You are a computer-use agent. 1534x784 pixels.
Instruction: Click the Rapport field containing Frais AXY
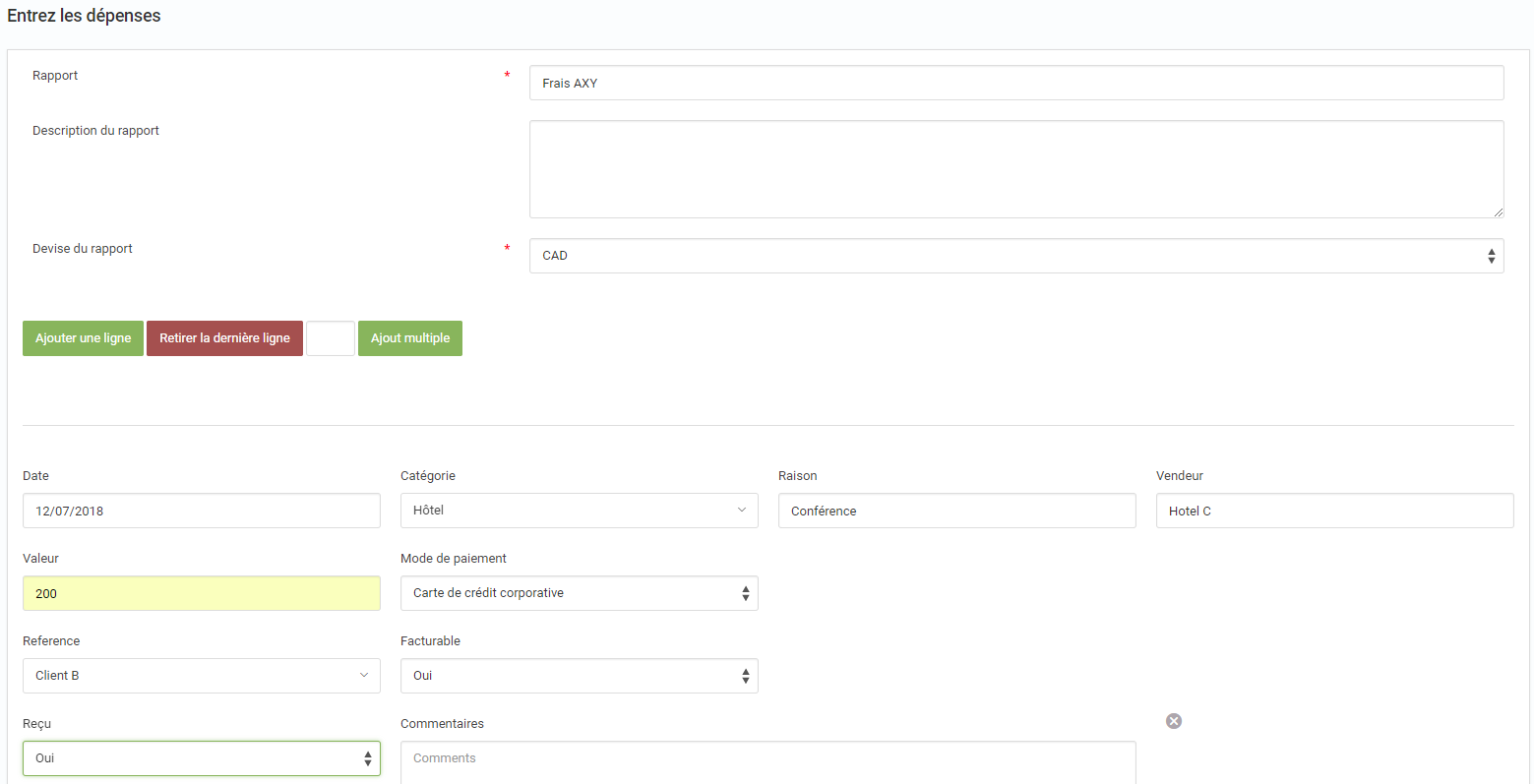coord(1016,83)
